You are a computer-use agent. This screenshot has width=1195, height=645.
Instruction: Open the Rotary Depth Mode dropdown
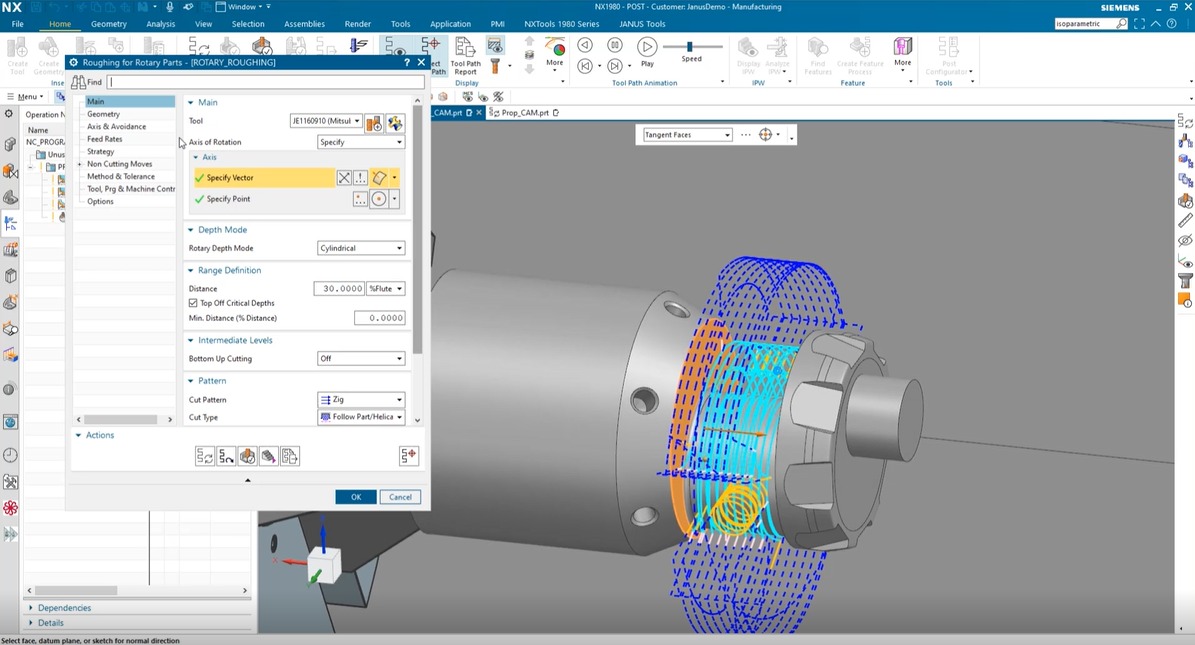coord(360,248)
